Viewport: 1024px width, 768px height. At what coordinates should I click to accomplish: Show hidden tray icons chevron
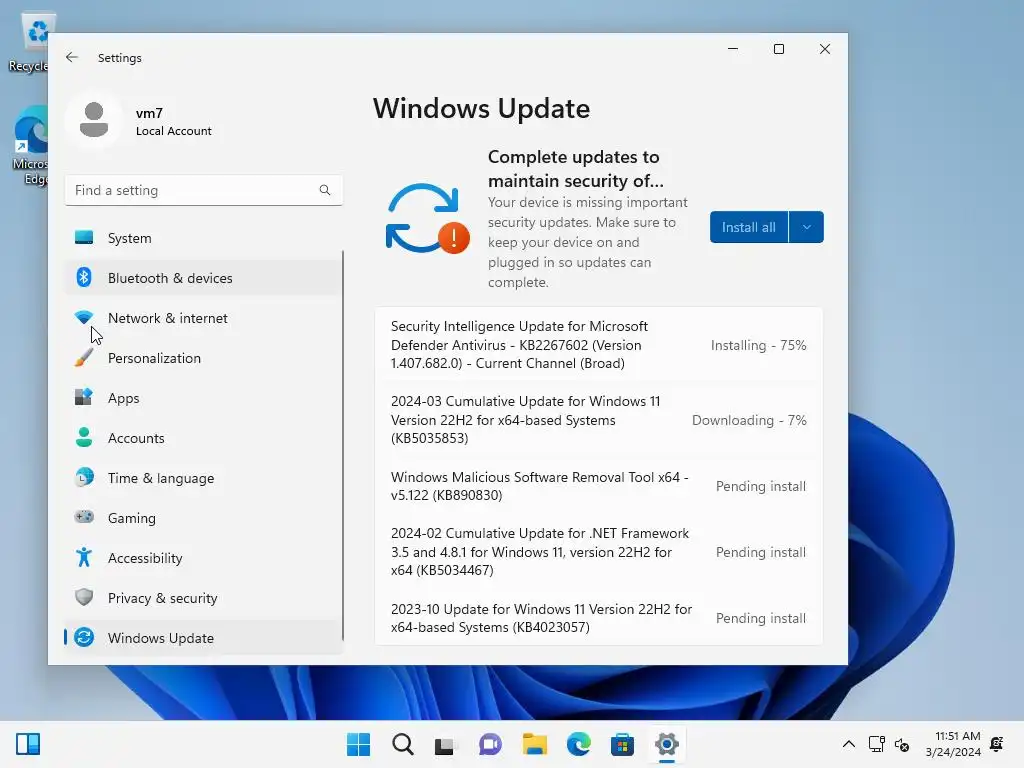pos(848,744)
